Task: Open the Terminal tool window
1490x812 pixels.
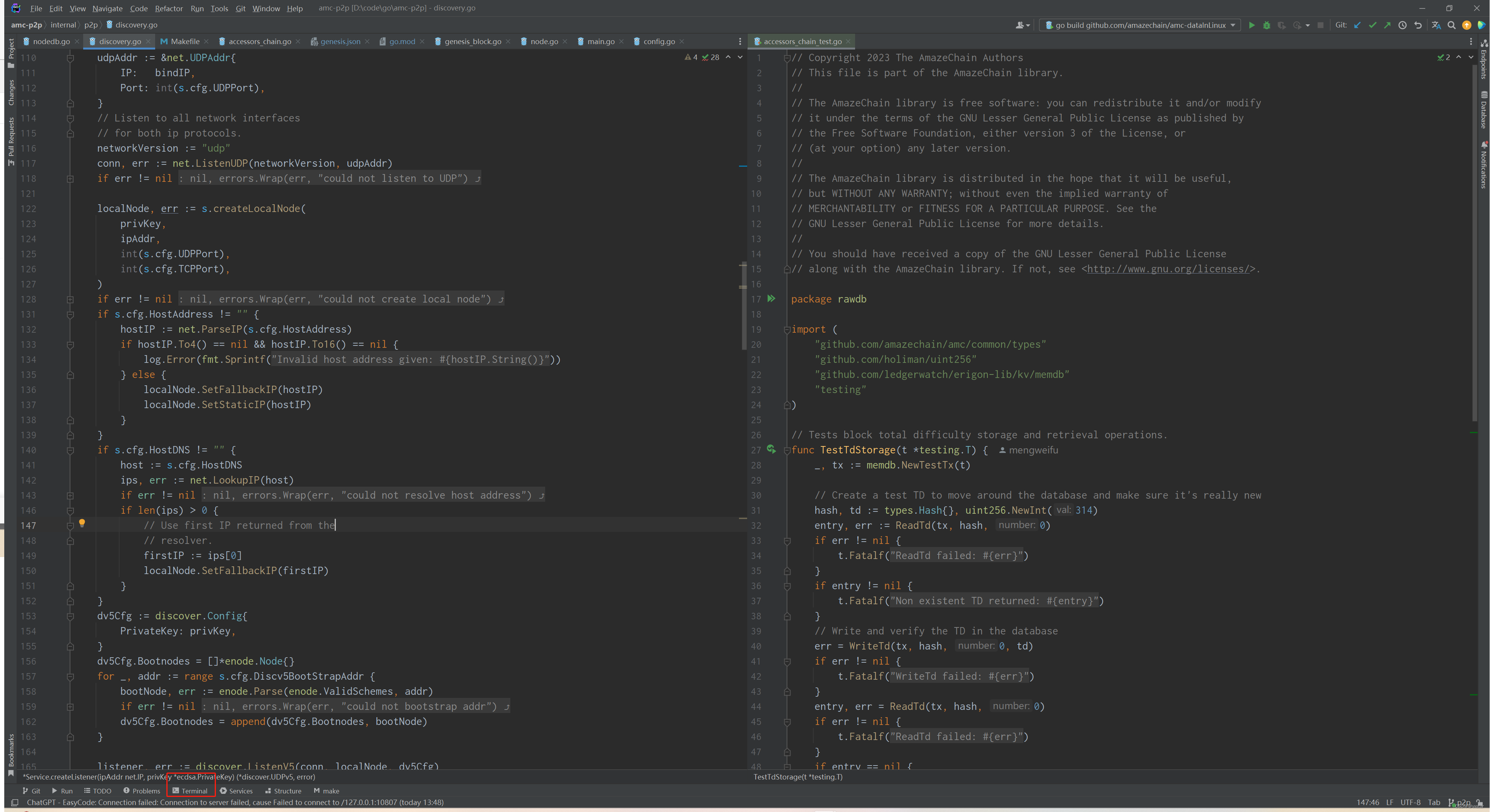Action: [190, 791]
